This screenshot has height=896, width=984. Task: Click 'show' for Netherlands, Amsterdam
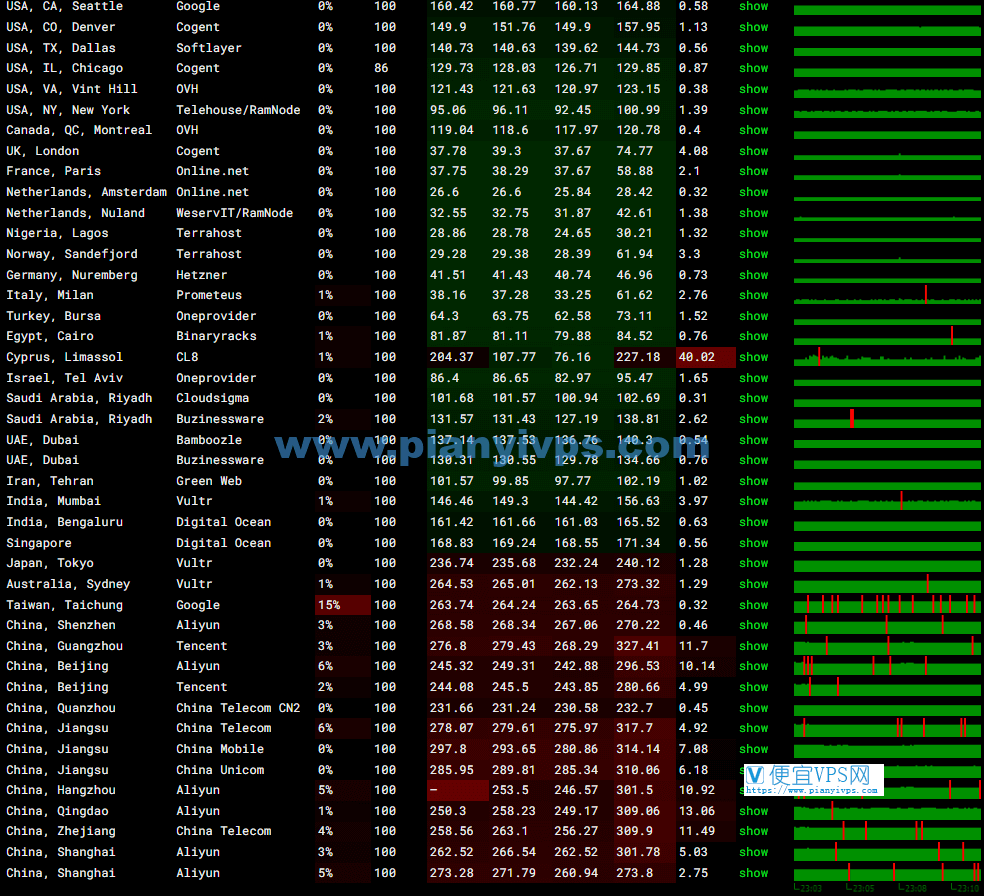[x=753, y=192]
